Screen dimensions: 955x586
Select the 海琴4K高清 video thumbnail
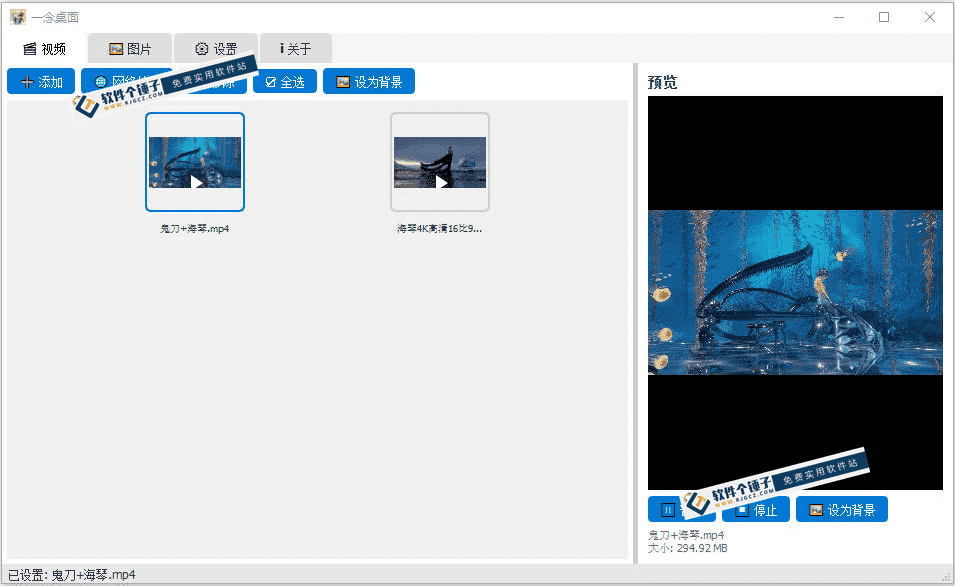tap(440, 162)
